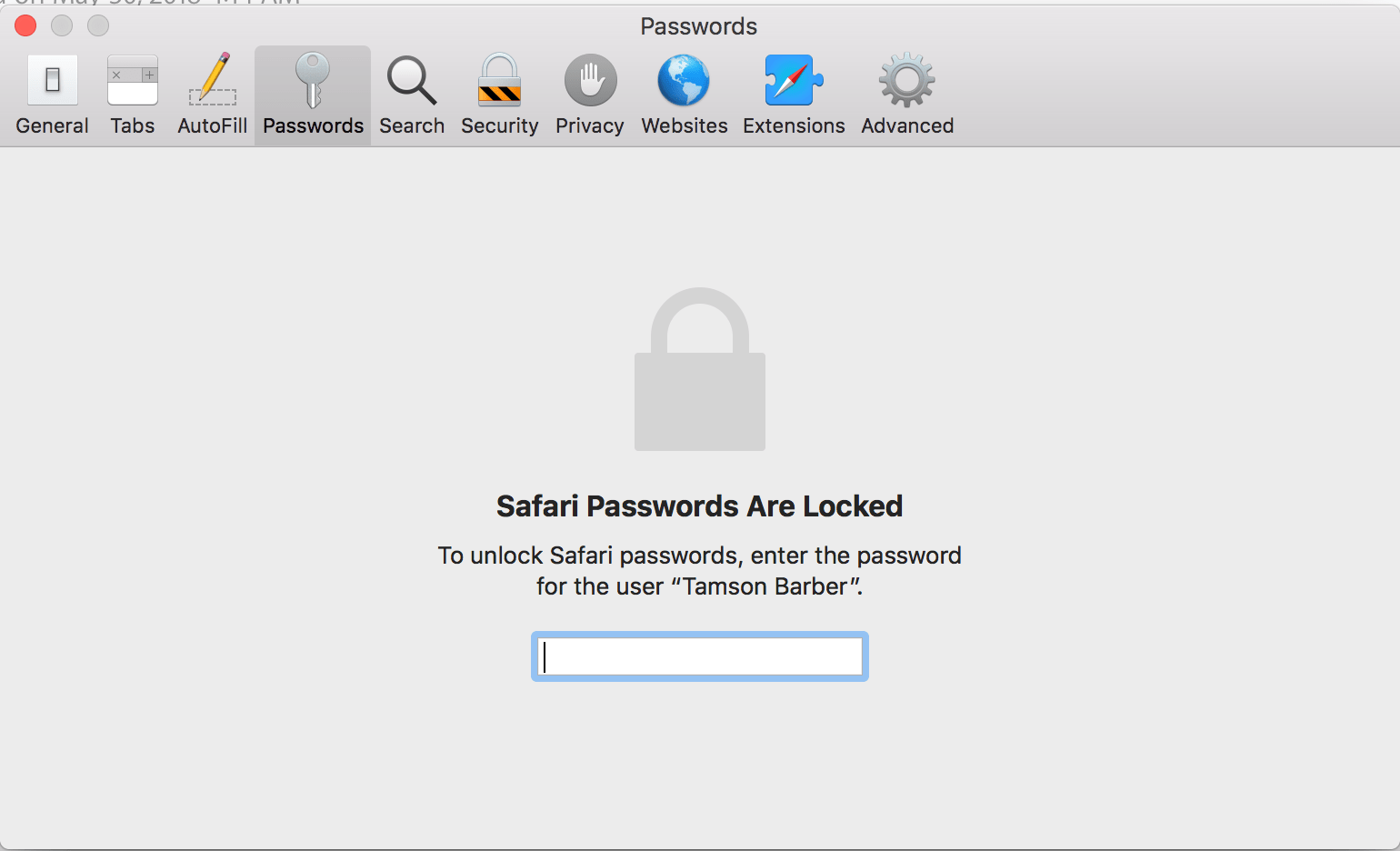Click the Websites globe icon
The height and width of the screenshot is (851, 1400).
click(x=684, y=80)
